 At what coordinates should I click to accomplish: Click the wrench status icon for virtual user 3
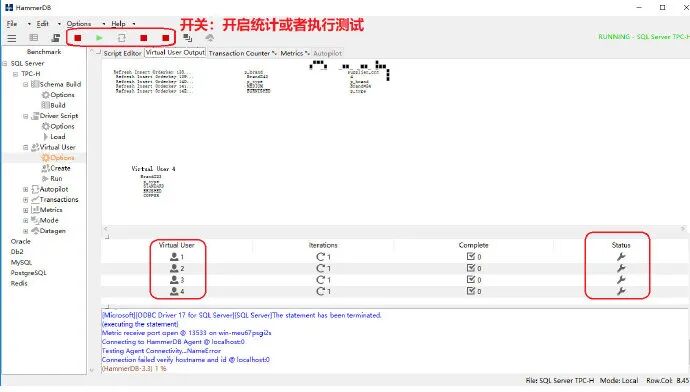click(x=621, y=279)
